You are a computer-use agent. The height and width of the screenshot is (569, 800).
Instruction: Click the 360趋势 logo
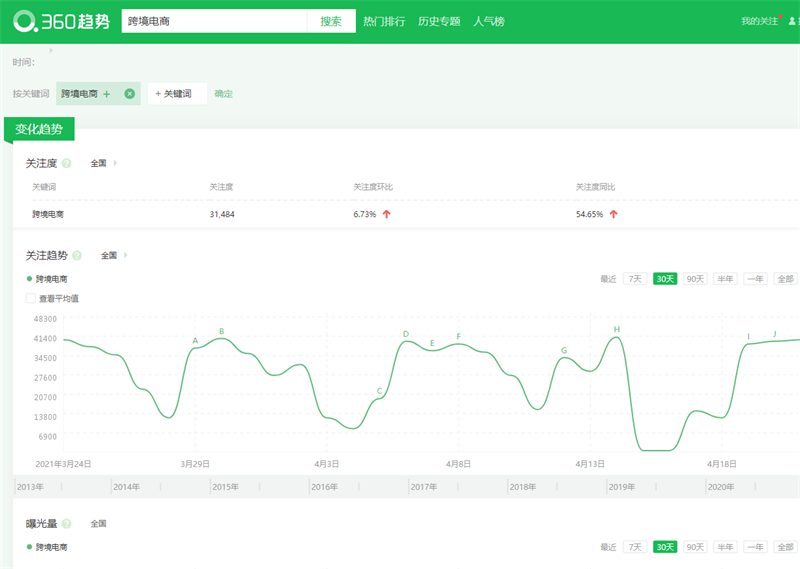coord(61,21)
